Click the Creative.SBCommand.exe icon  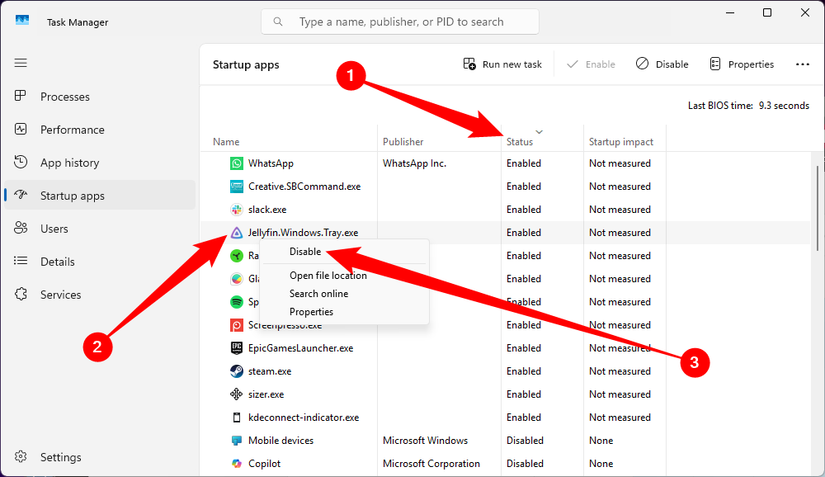(236, 187)
